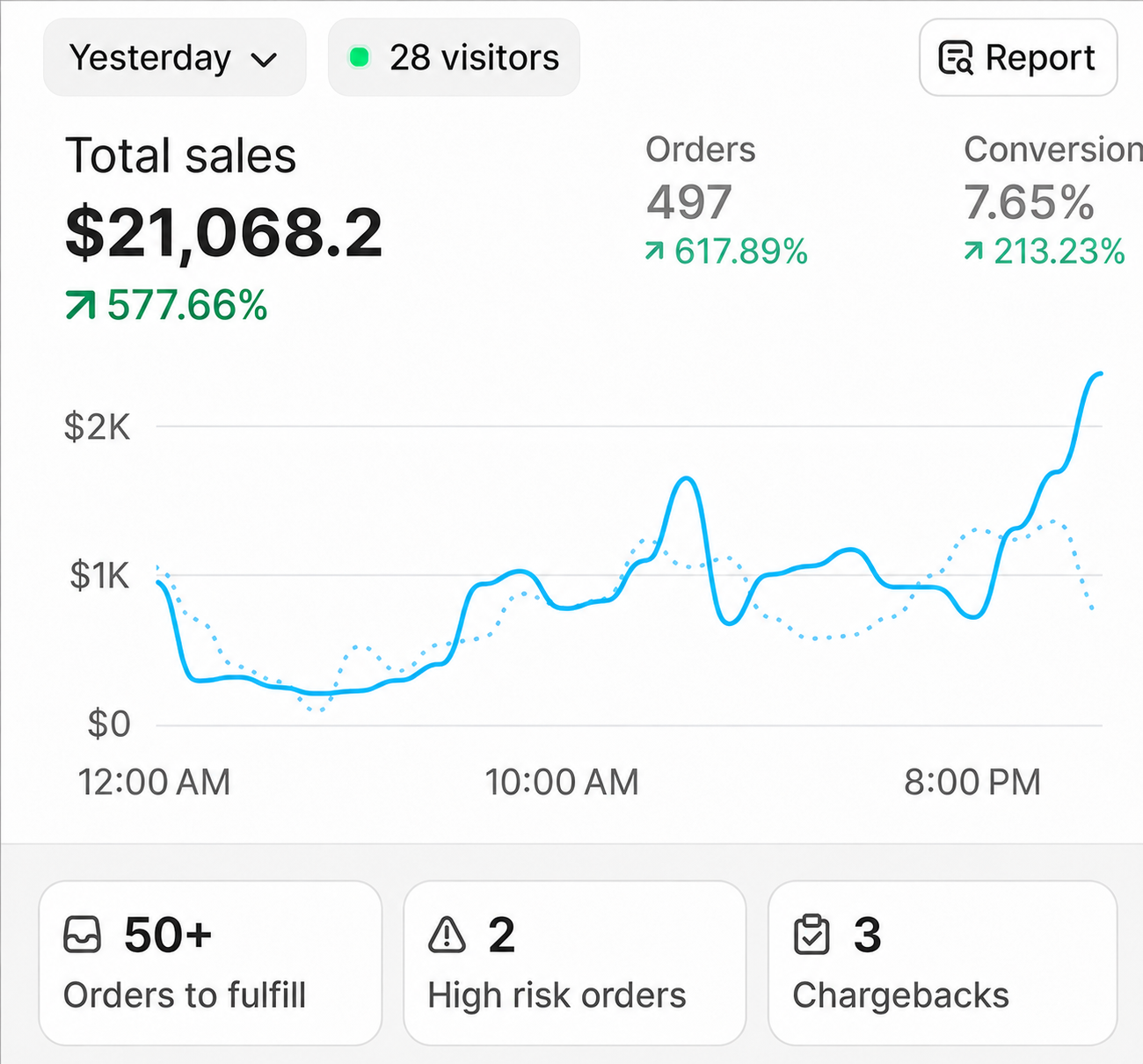Click the $21,068.2 total sales value

pyautogui.click(x=224, y=232)
